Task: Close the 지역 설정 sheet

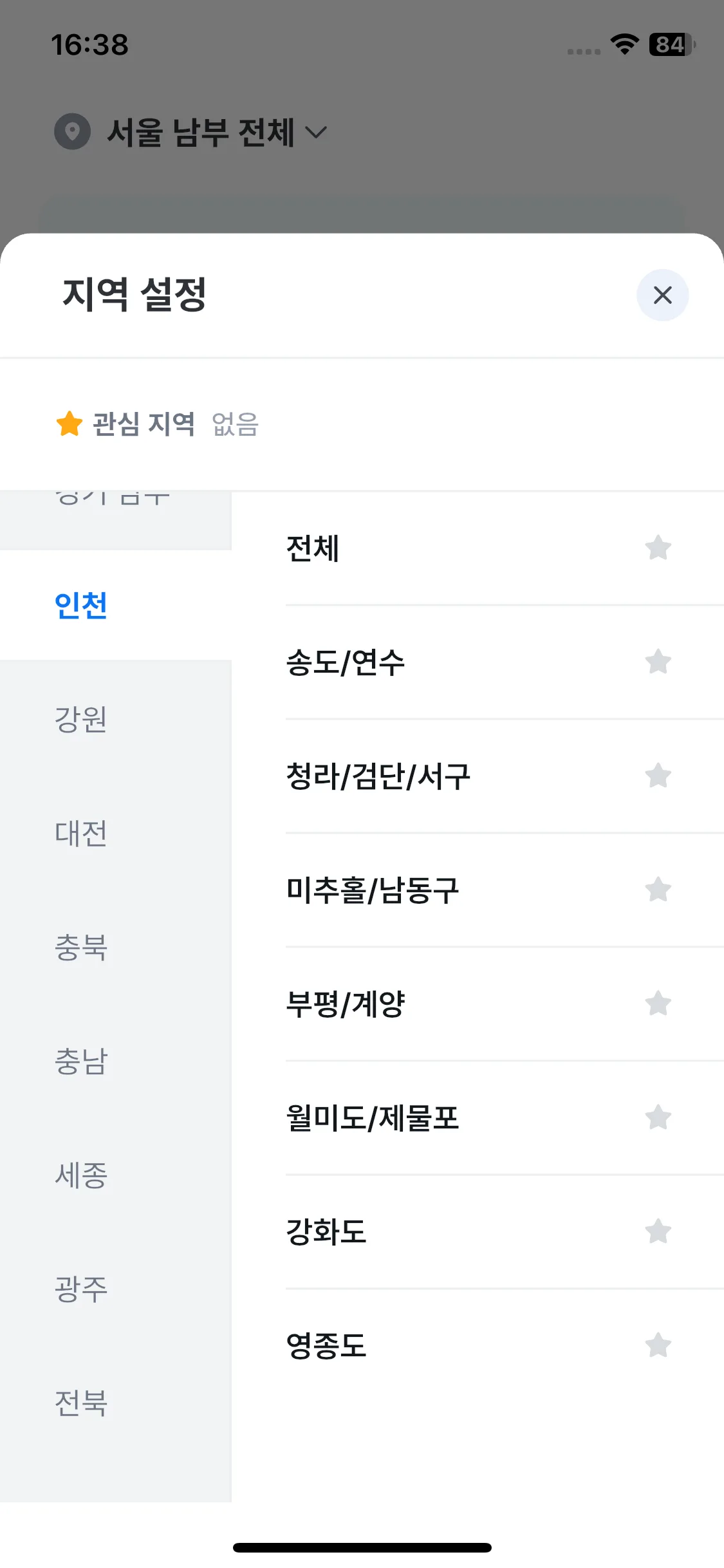Action: pos(662,295)
